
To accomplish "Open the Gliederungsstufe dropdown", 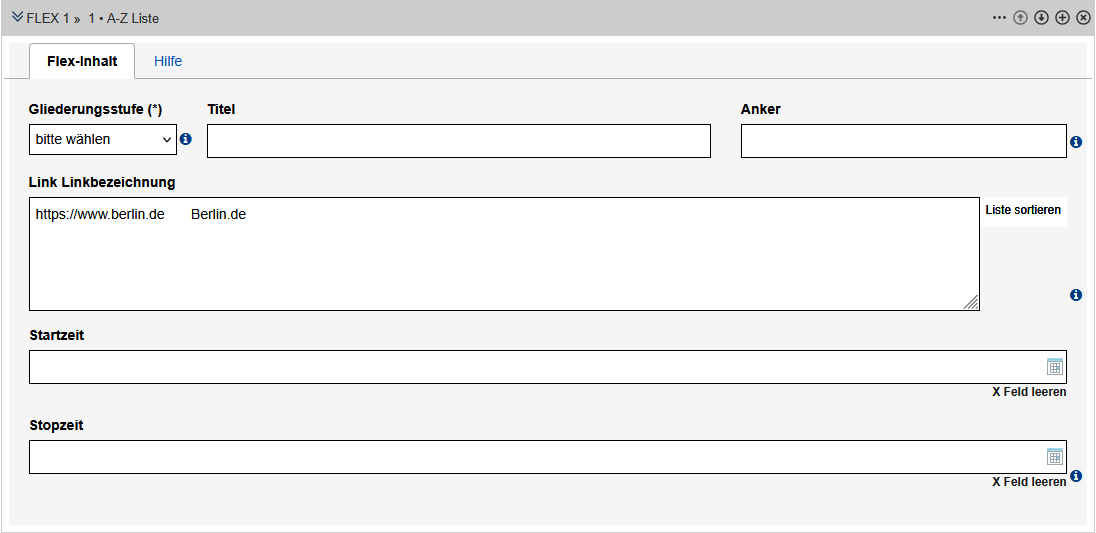I will 103,140.
